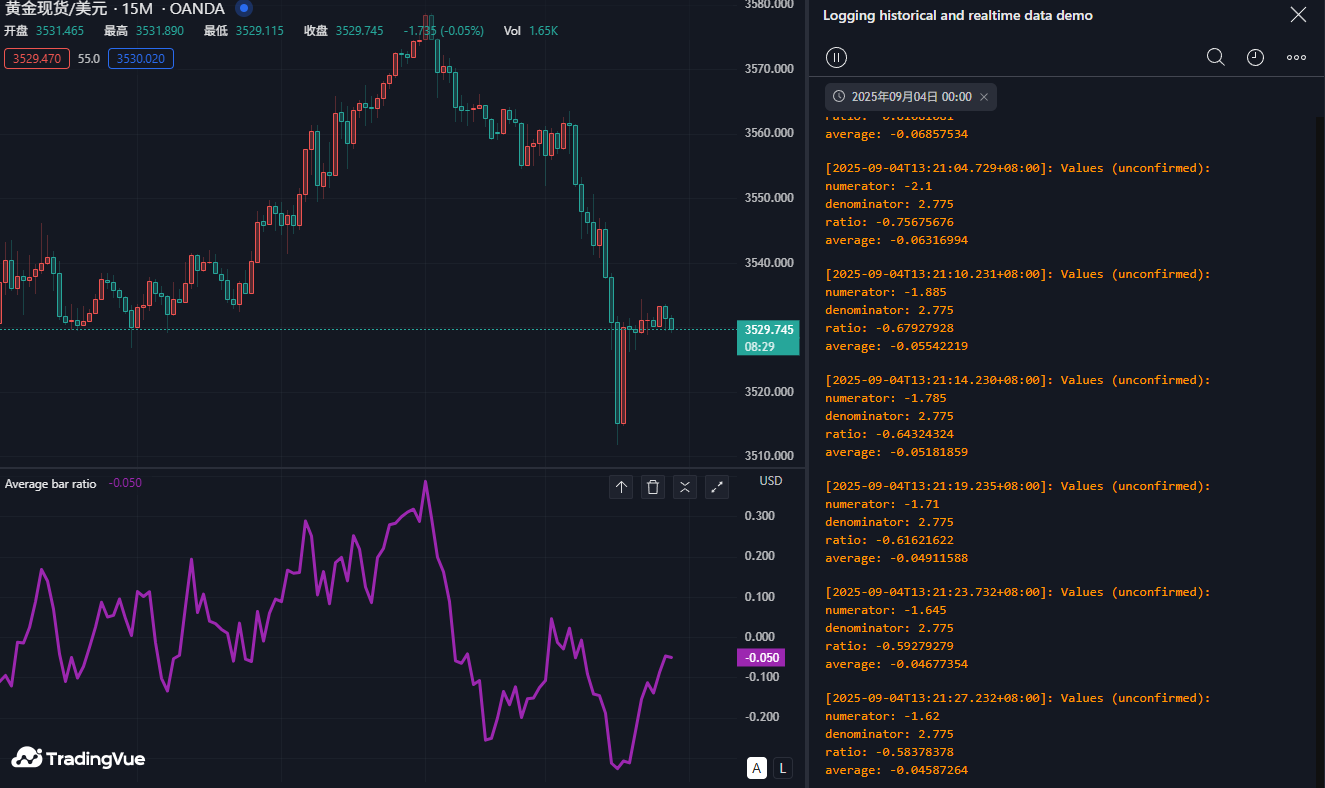
Task: Open search in the log panel
Action: pos(1215,58)
